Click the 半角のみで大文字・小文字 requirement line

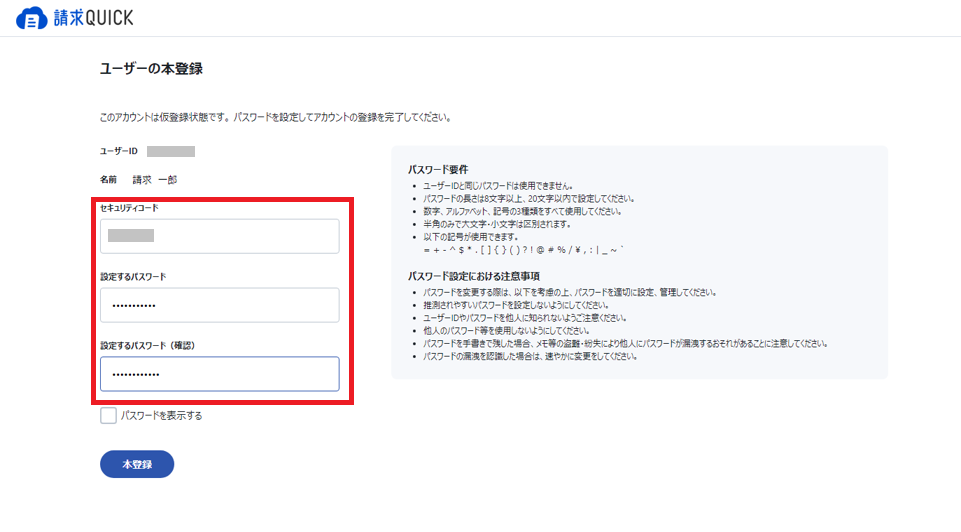(498, 224)
